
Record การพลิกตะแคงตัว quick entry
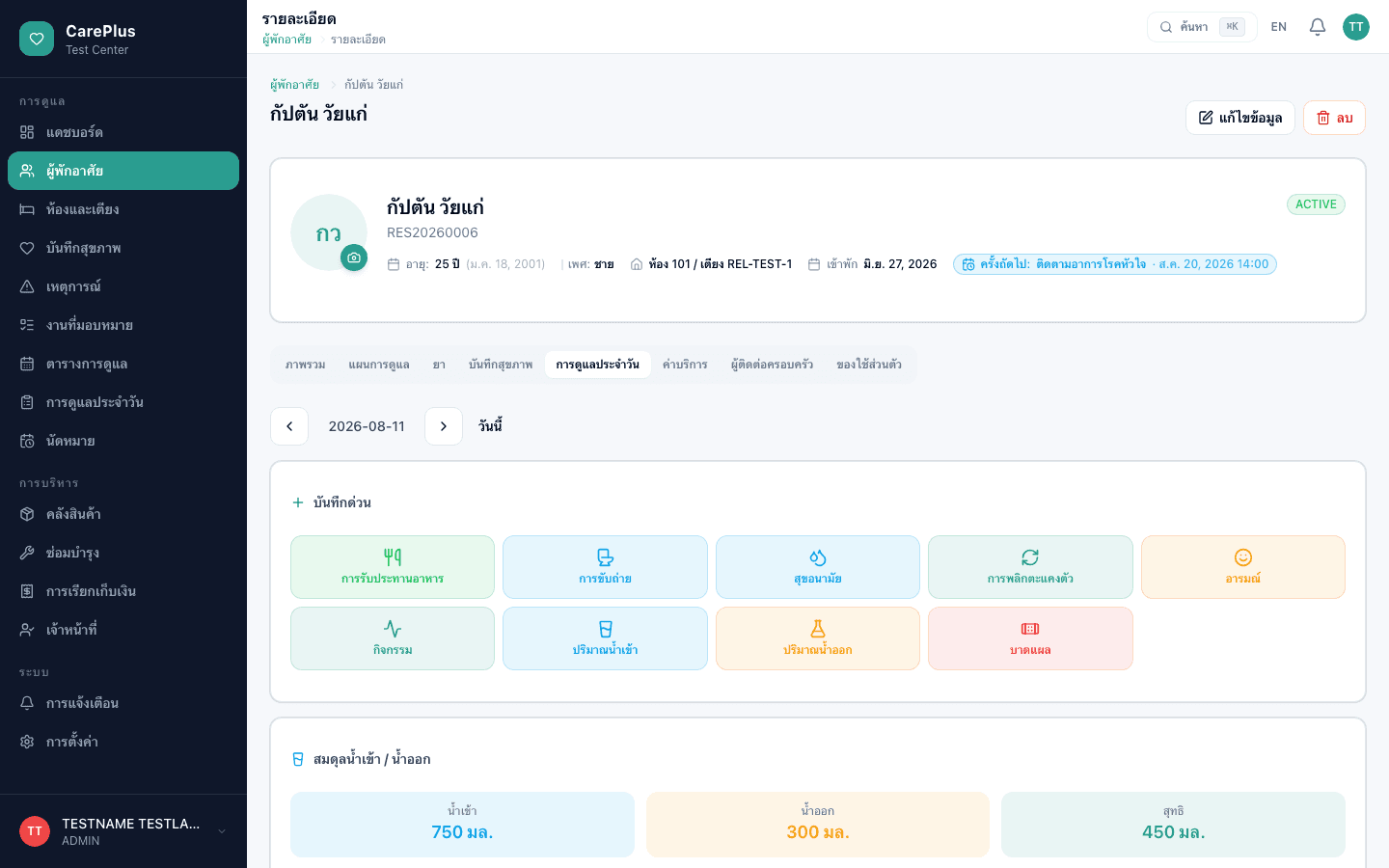[x=1030, y=567]
